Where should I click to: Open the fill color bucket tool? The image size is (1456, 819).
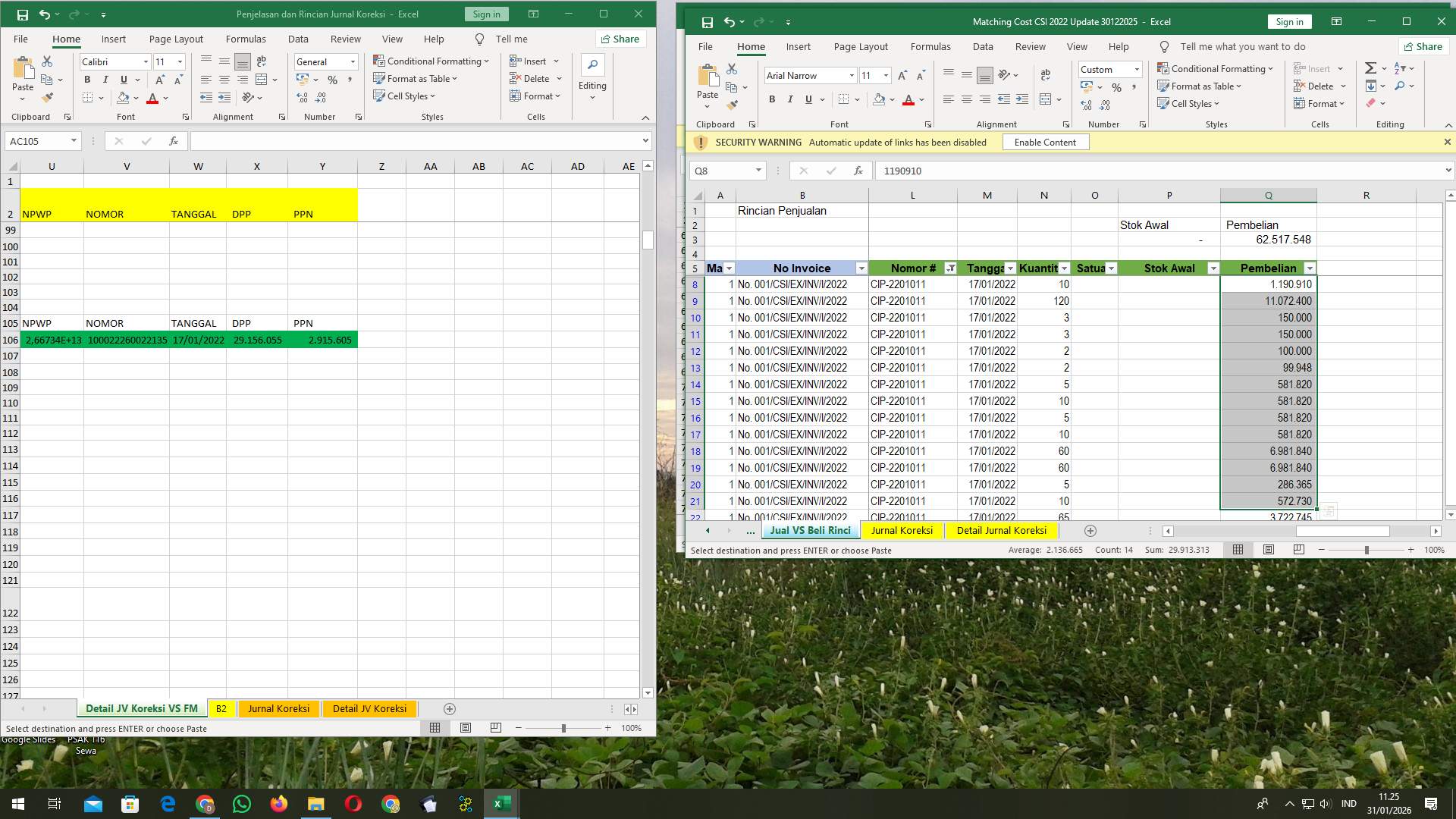[x=880, y=99]
